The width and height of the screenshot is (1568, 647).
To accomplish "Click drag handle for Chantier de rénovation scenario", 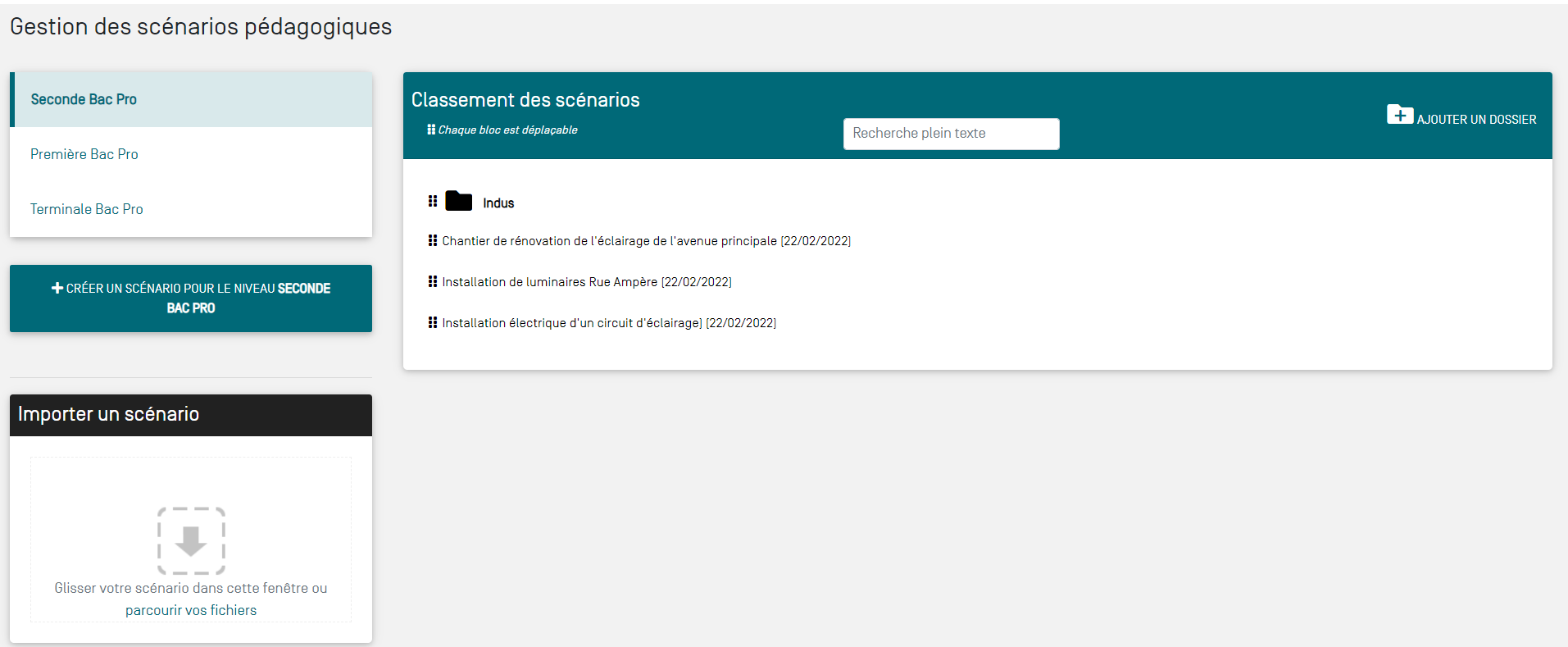I will coord(433,240).
